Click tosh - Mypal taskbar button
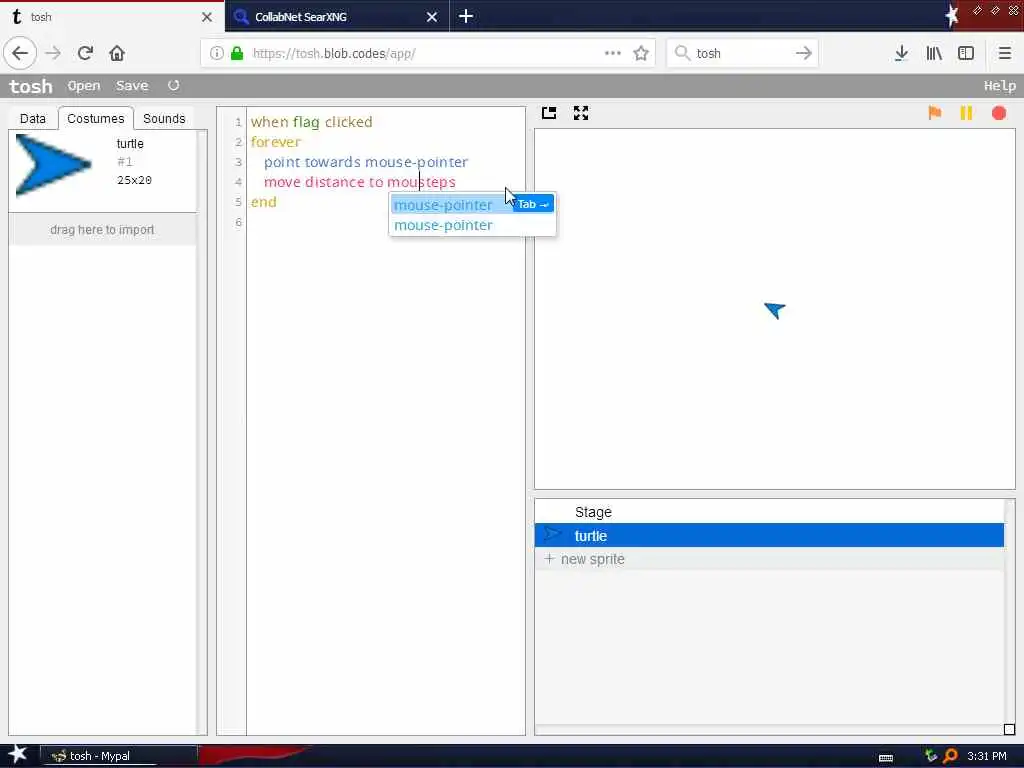This screenshot has height=768, width=1024. pyautogui.click(x=119, y=756)
